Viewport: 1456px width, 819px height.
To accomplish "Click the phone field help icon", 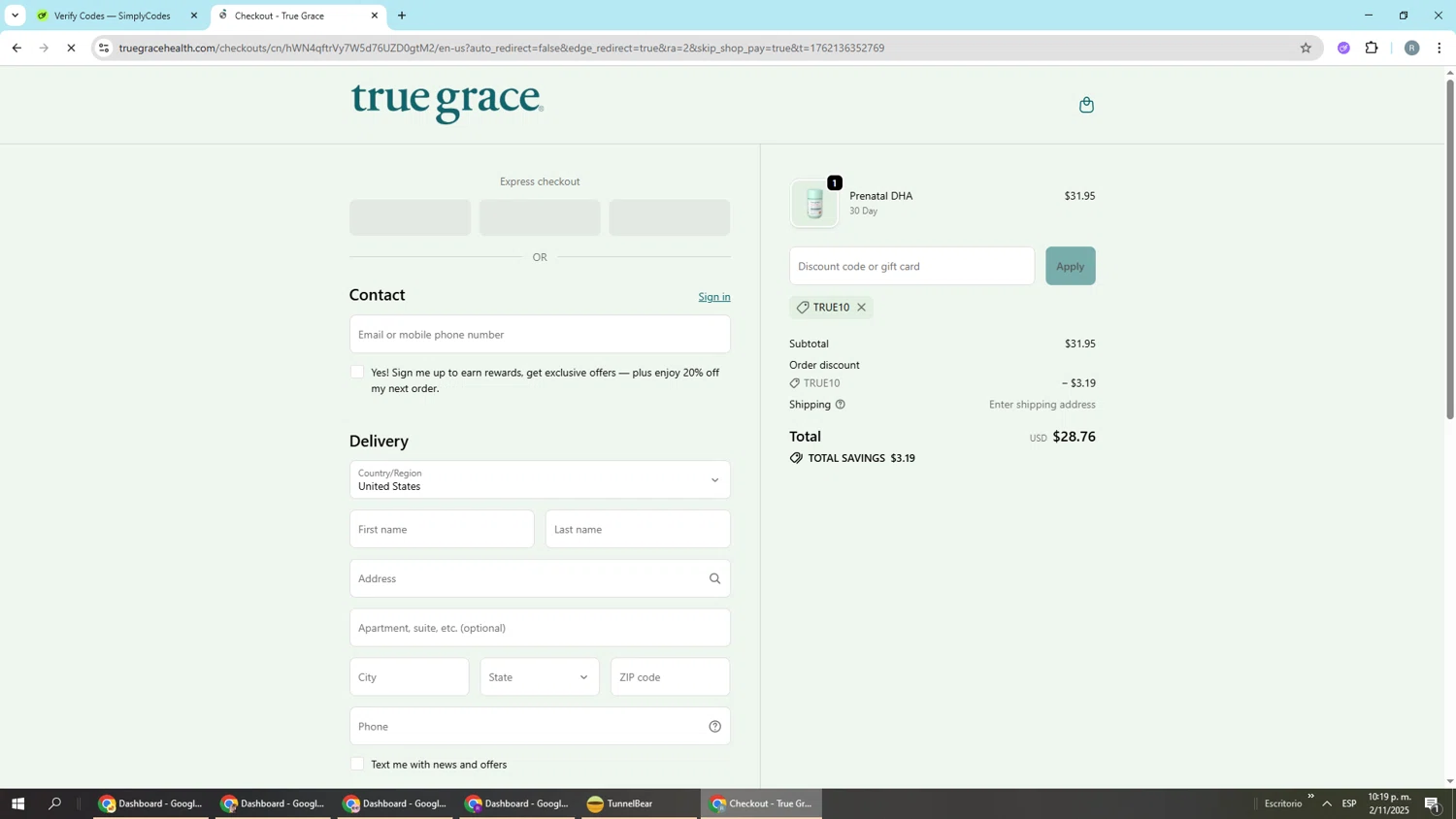I will coord(714,727).
